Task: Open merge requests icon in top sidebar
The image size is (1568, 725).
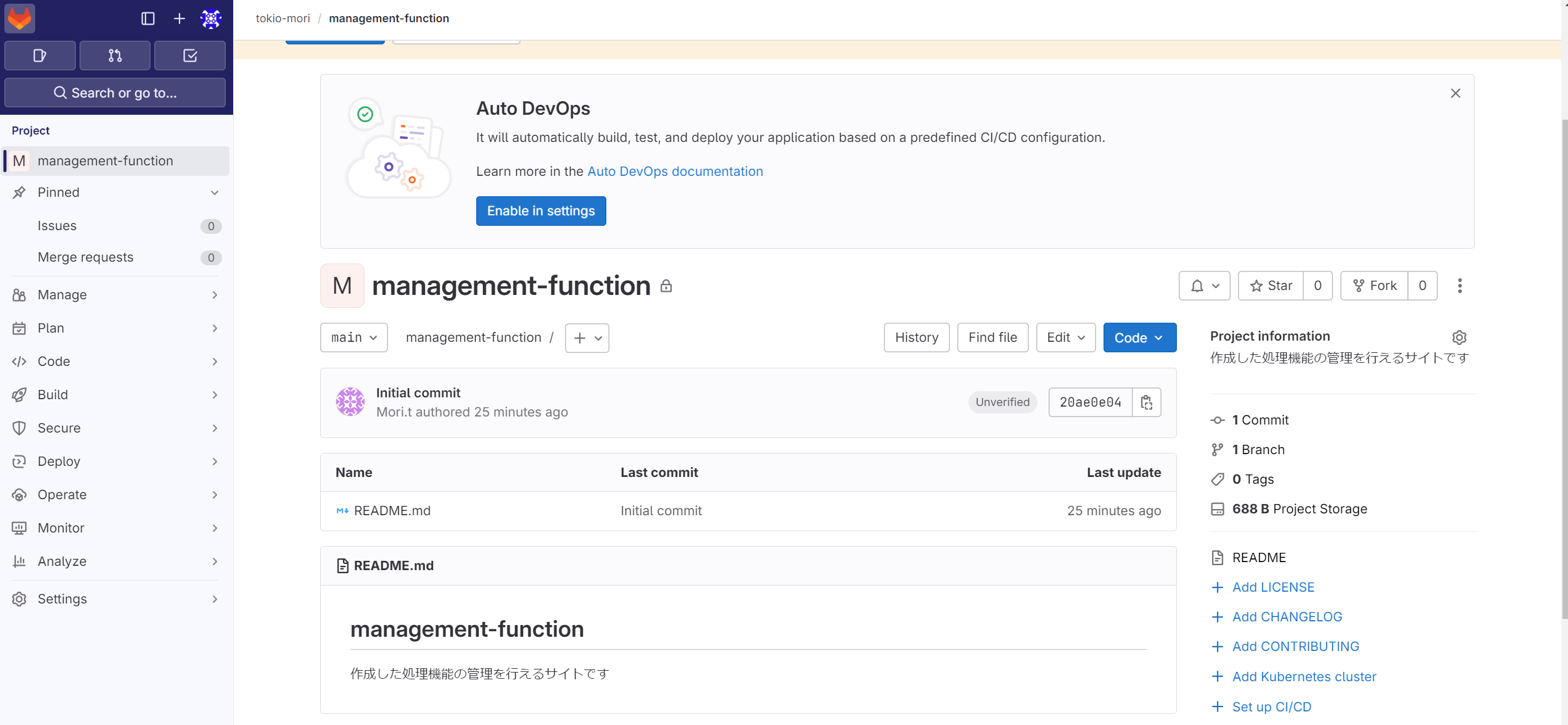Action: [115, 55]
